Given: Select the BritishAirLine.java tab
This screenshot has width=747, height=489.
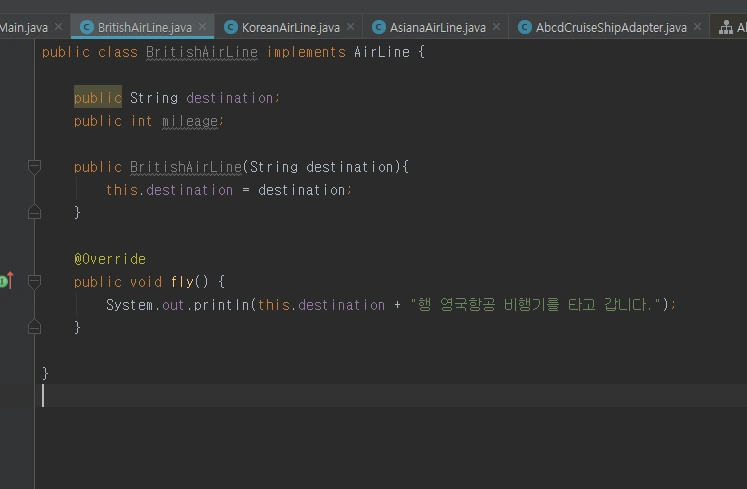Looking at the screenshot, I should 145,28.
